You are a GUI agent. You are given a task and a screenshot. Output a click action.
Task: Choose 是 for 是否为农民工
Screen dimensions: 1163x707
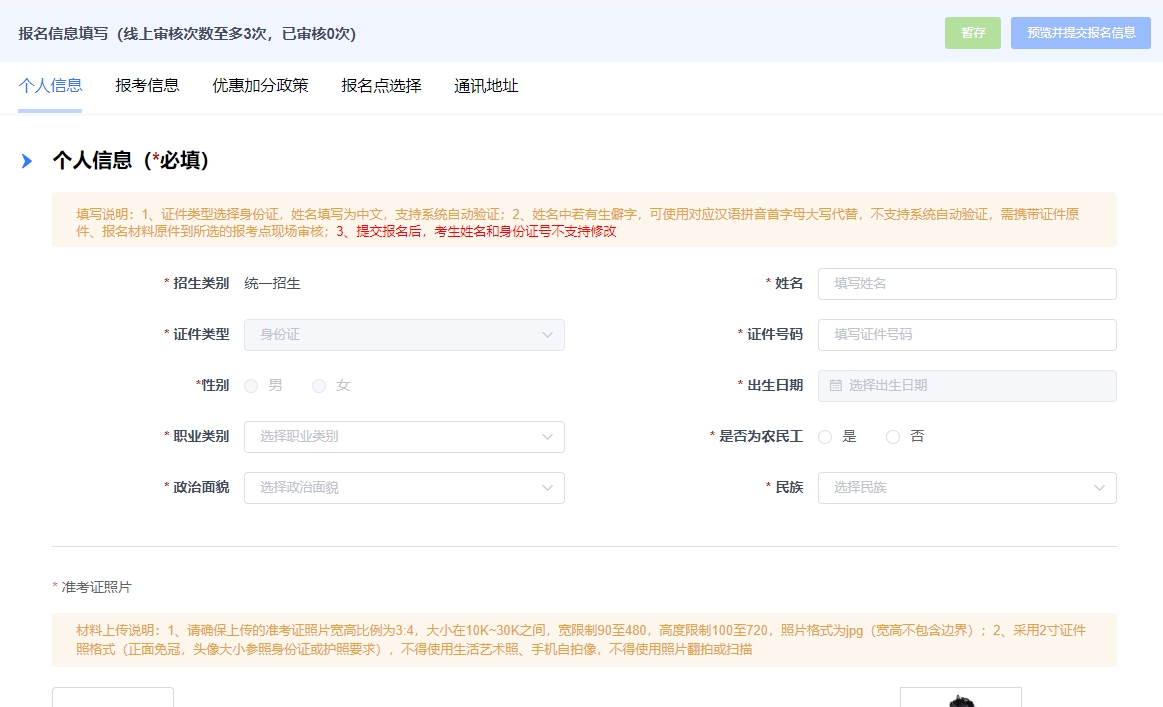825,437
